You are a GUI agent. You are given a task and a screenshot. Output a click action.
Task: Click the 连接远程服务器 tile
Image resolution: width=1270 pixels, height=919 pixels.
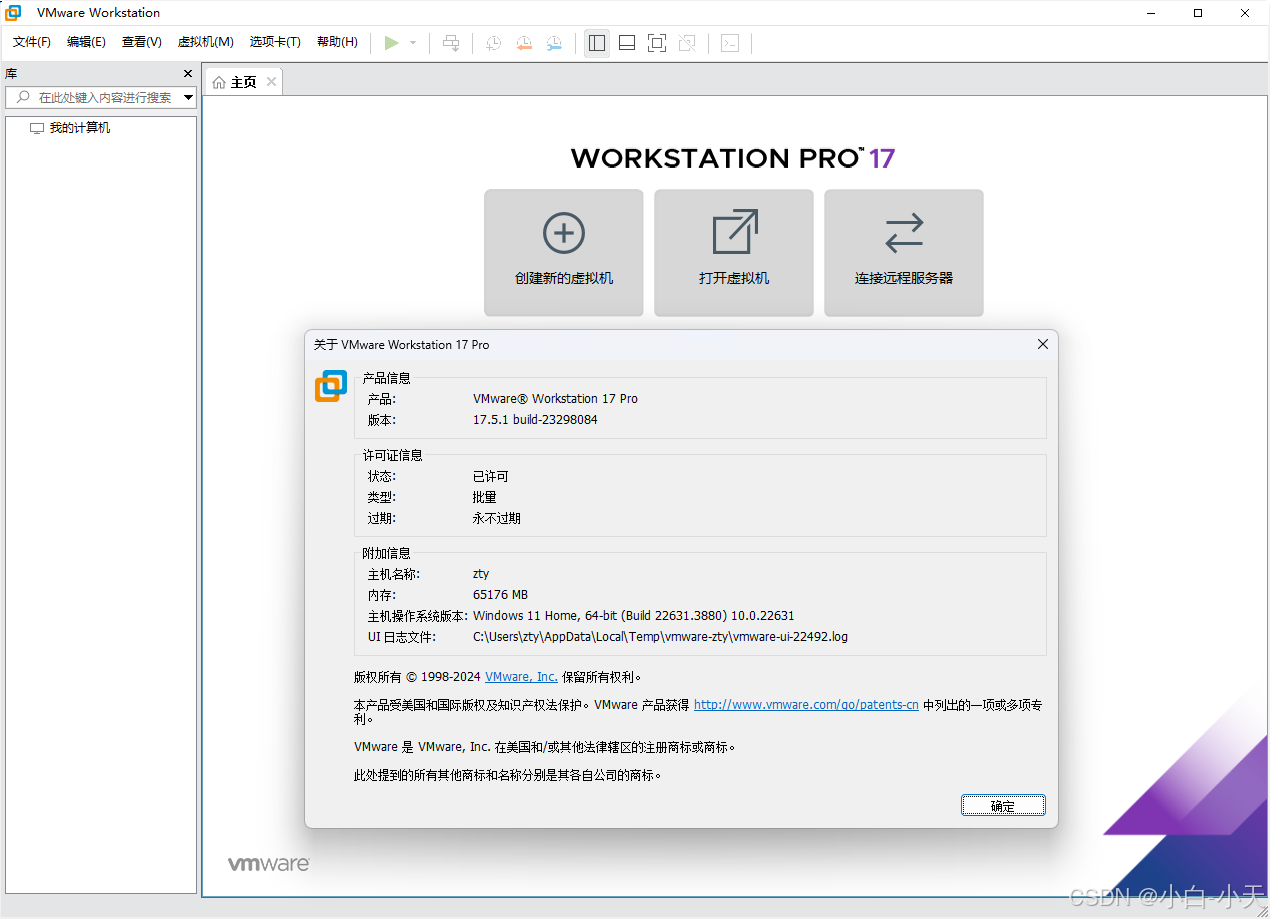point(904,253)
